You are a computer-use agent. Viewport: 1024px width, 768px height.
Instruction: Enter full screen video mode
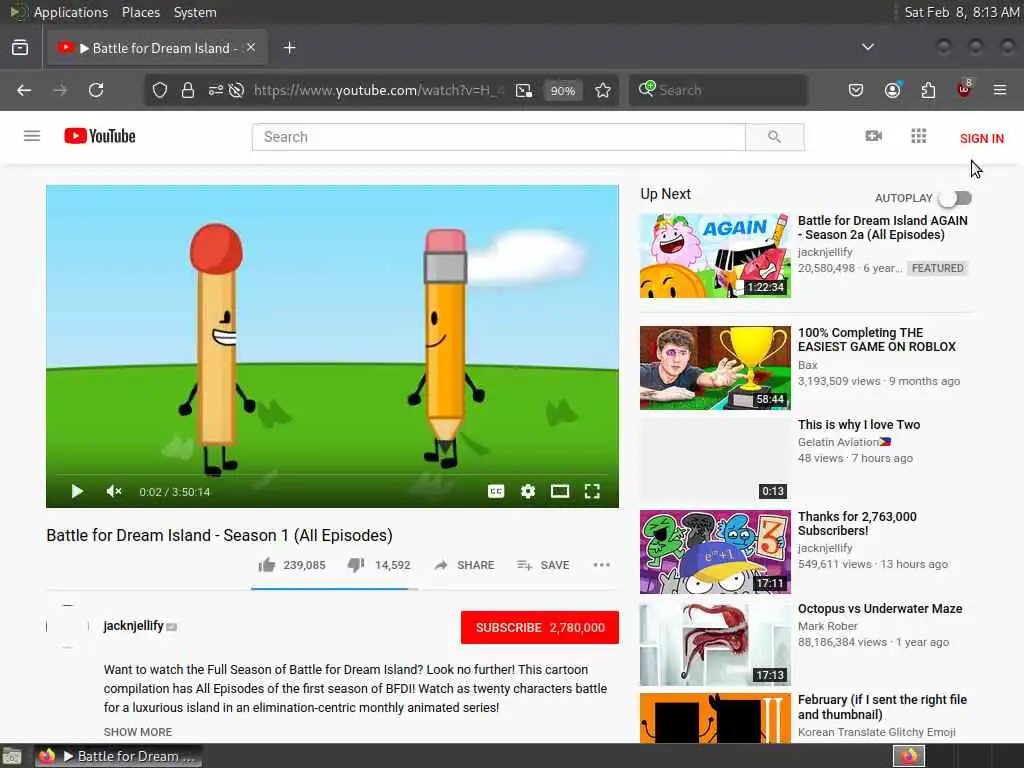tap(592, 491)
